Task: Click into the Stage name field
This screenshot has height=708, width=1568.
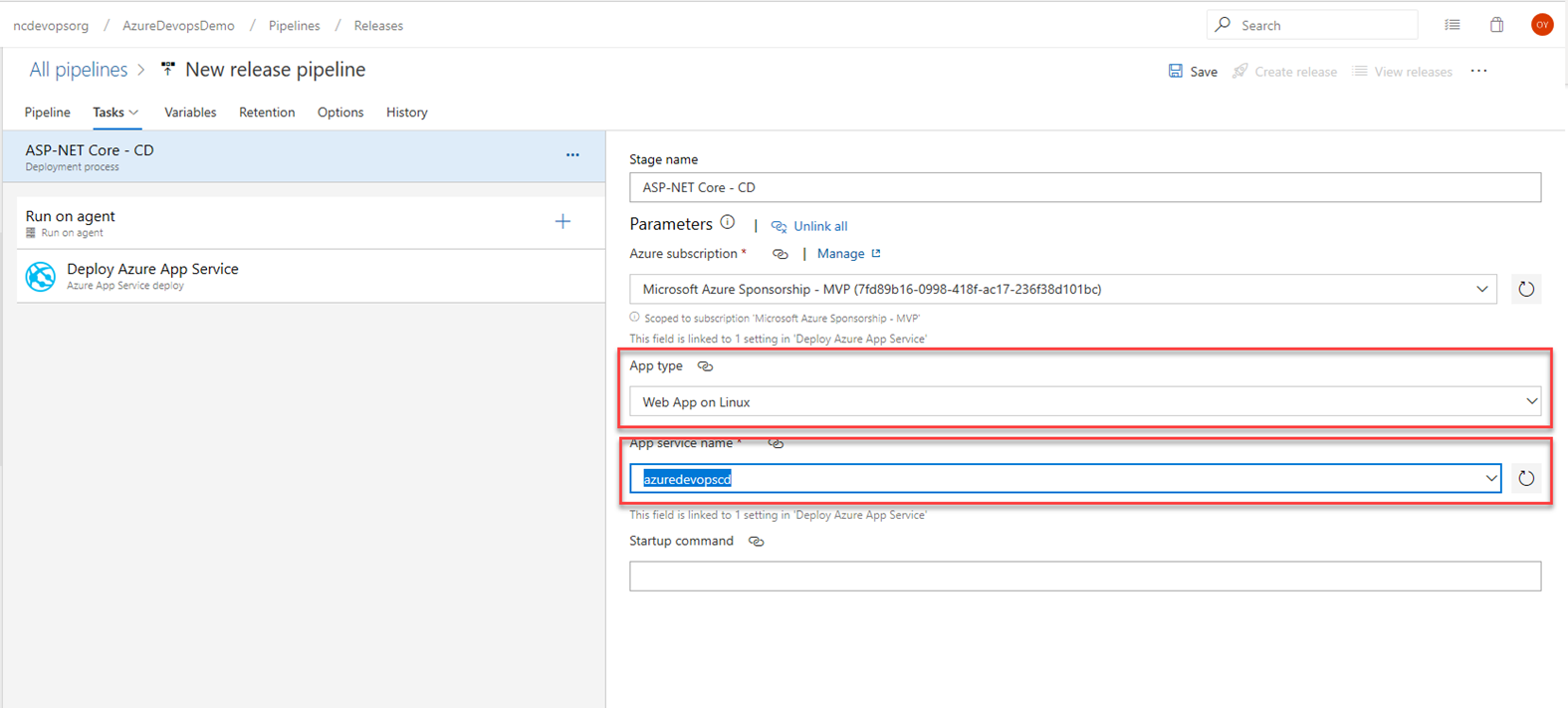Action: point(1085,187)
